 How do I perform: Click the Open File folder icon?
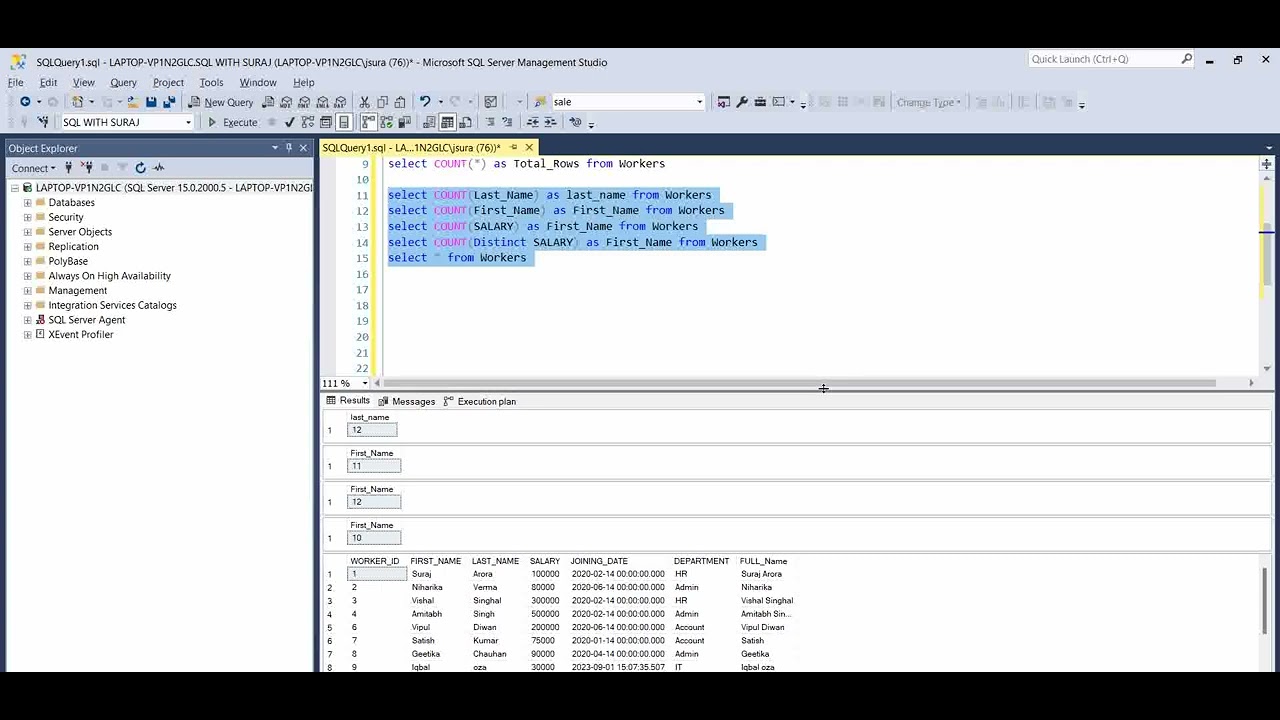(x=133, y=102)
